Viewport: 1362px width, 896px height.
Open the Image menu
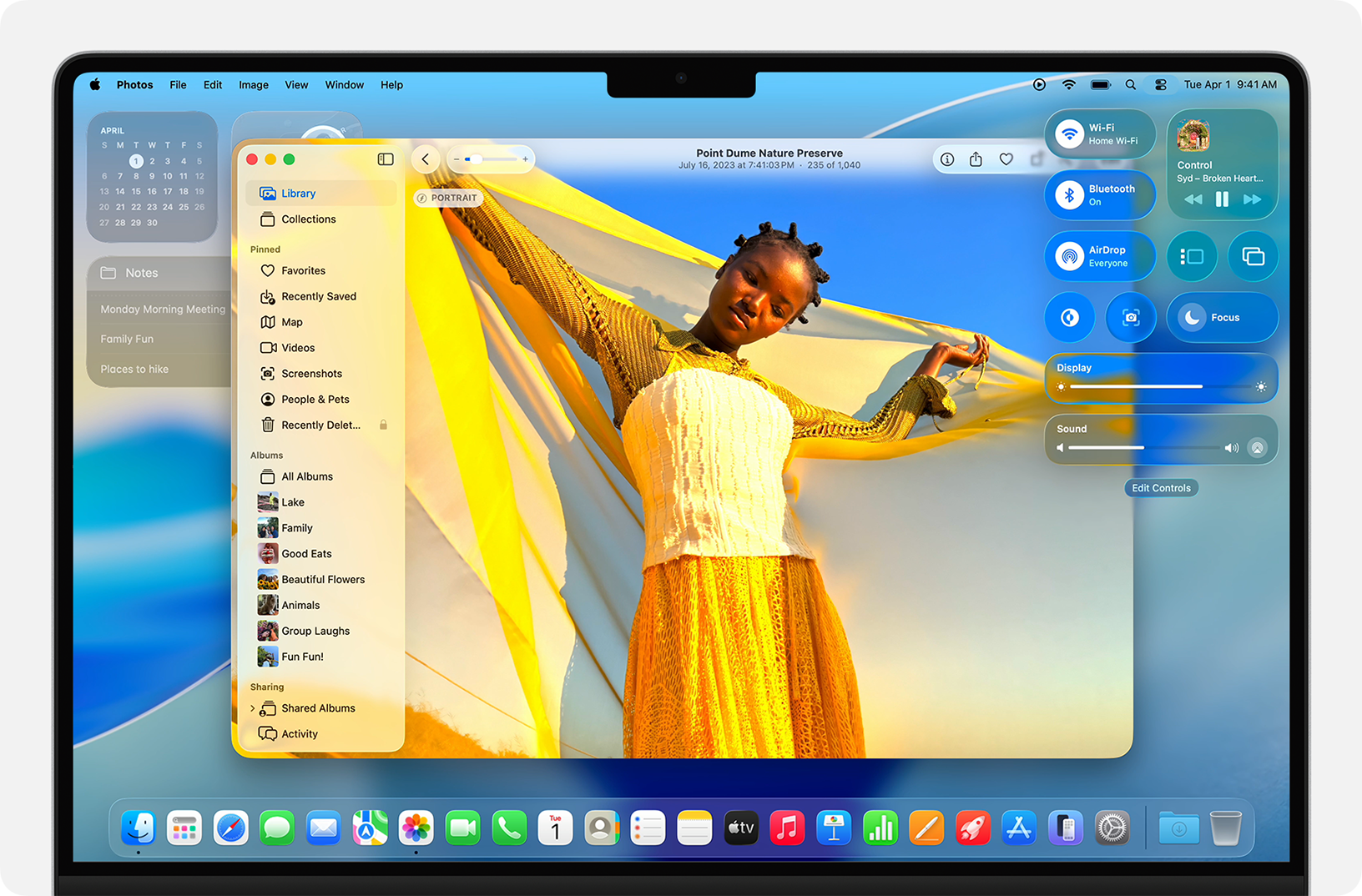click(253, 84)
